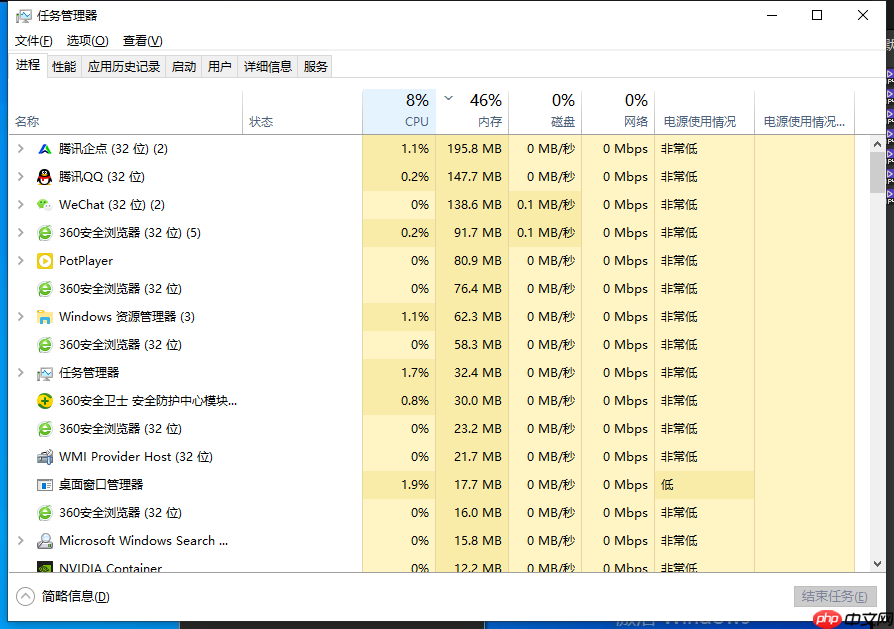Click the 结束任务(E) button
The image size is (894, 629).
click(835, 596)
